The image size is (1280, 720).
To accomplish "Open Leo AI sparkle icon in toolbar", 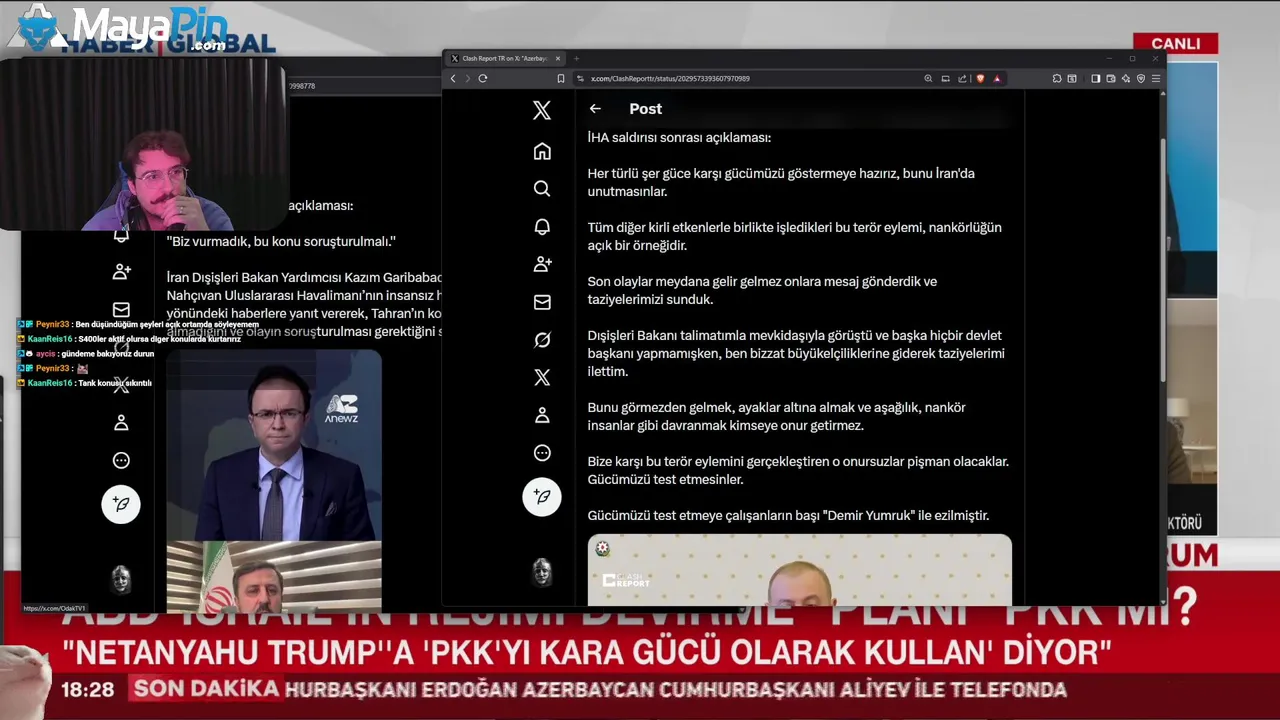I will (x=1126, y=78).
